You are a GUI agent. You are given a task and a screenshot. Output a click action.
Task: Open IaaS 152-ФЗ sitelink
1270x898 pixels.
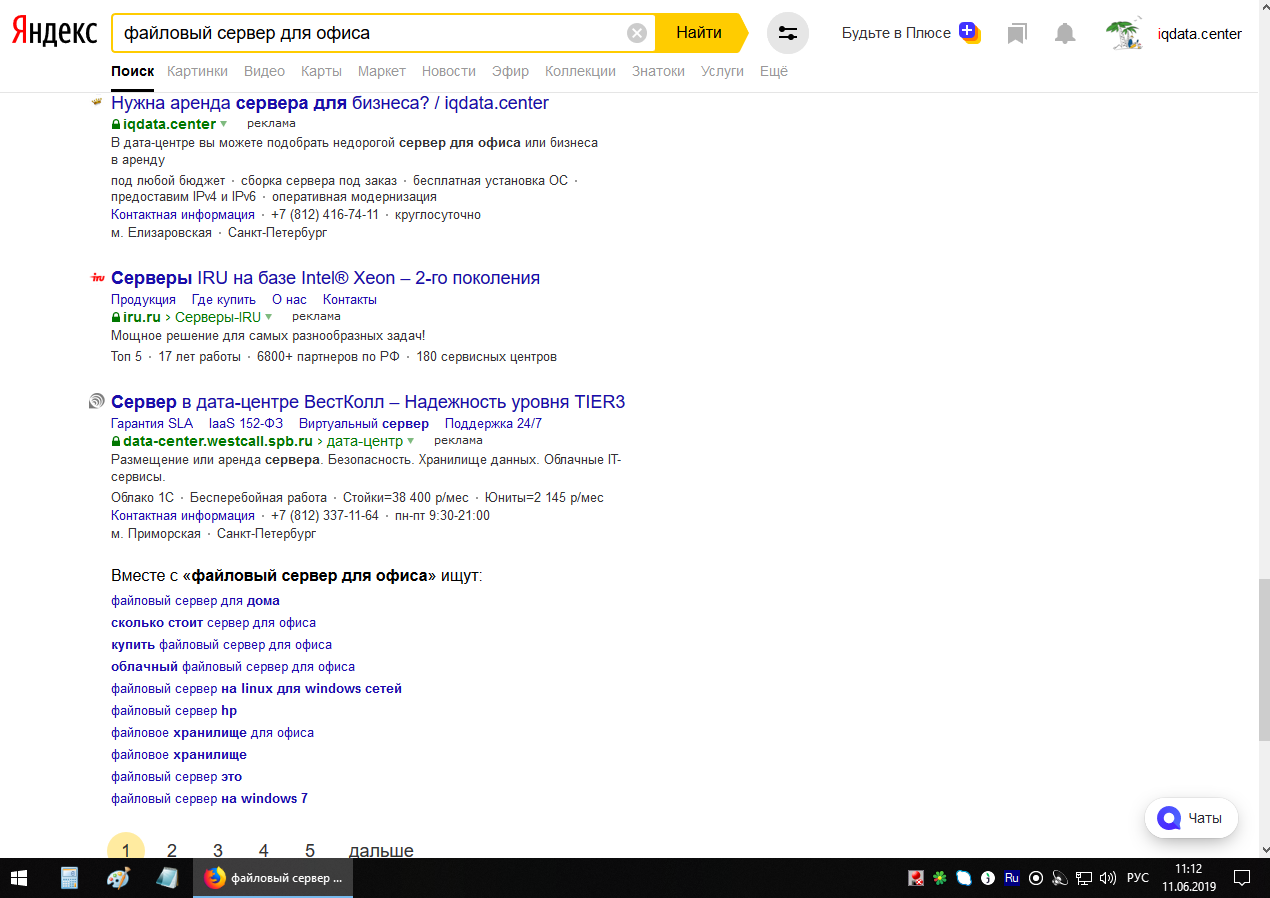click(x=246, y=423)
